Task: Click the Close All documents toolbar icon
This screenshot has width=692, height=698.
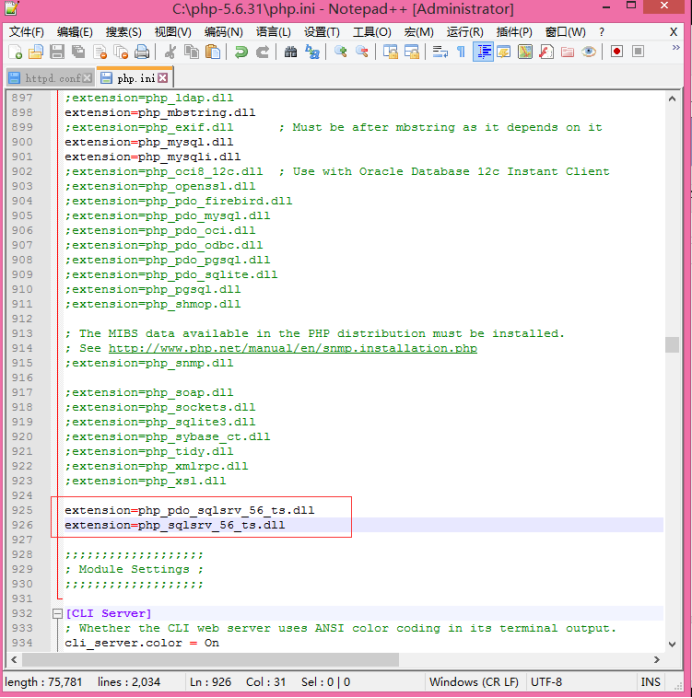Action: (x=121, y=52)
